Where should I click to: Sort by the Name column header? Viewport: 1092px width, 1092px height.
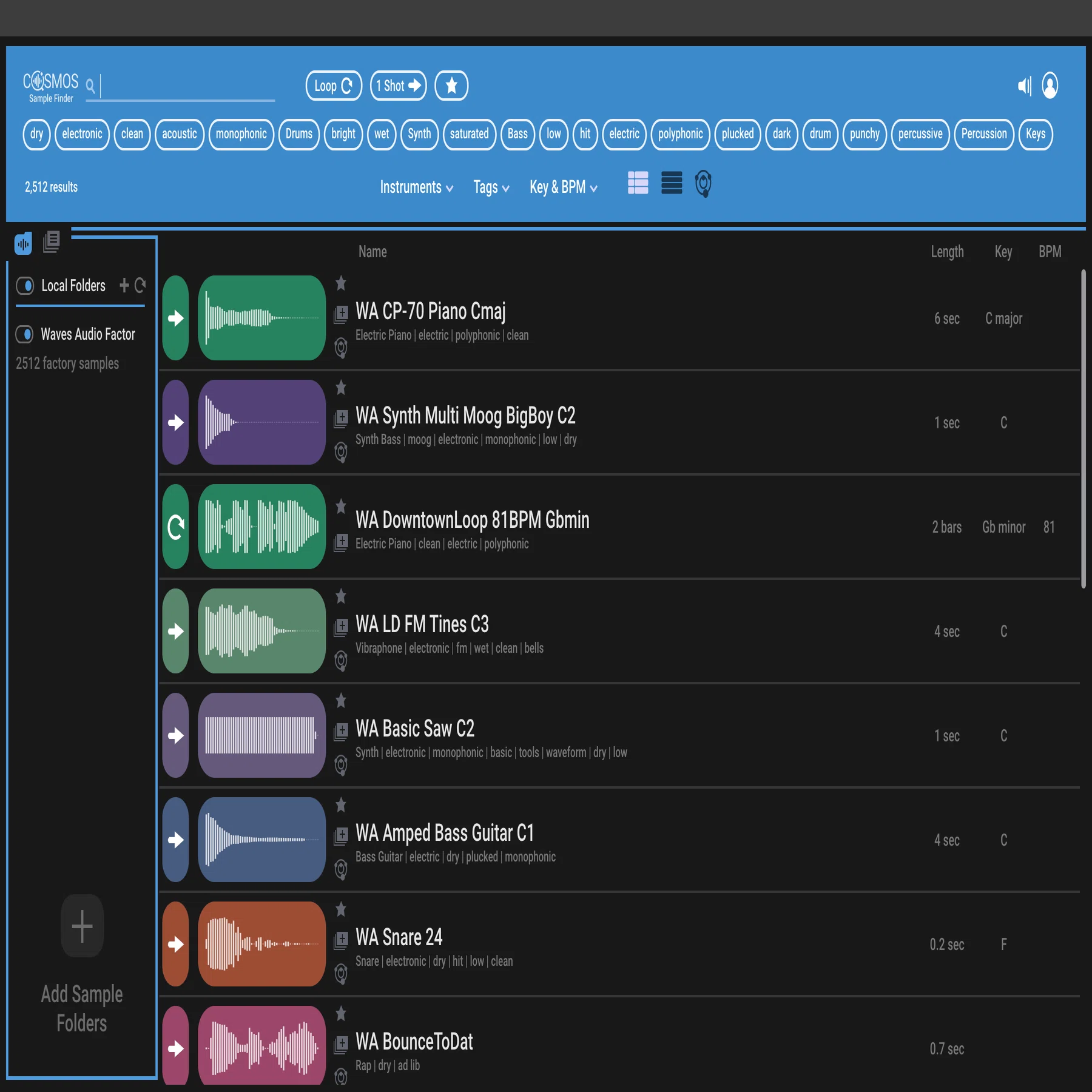[372, 251]
